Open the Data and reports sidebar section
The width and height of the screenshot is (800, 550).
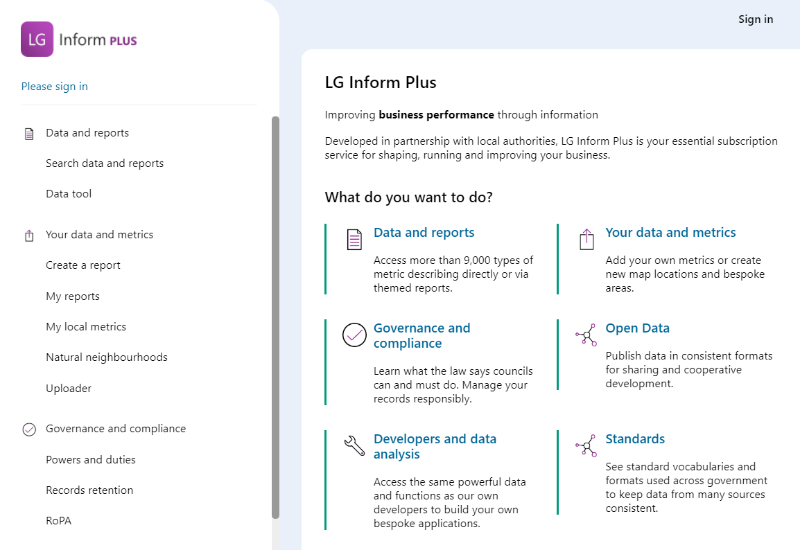coord(87,133)
